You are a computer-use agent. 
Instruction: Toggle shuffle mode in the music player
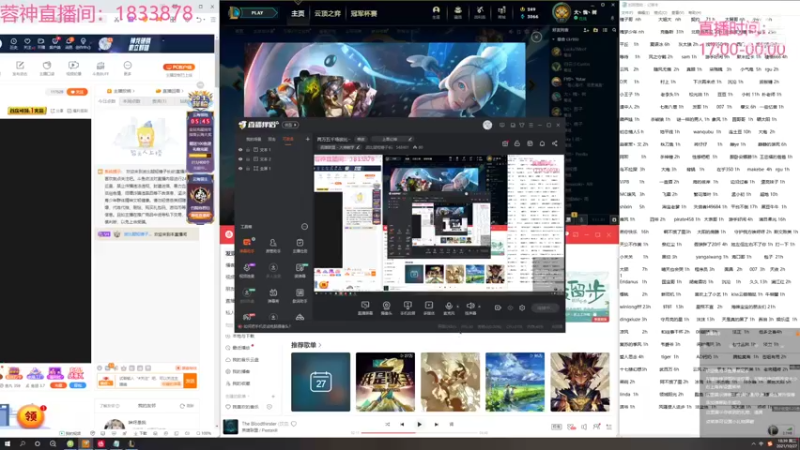click(387, 424)
